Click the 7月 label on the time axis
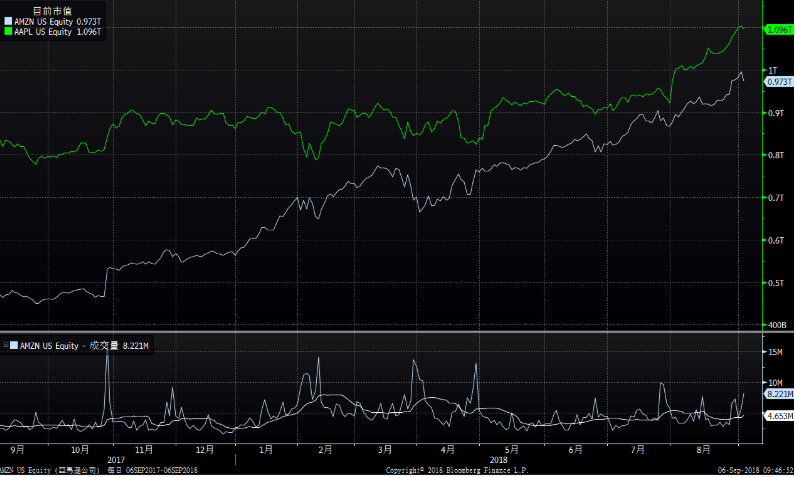 (x=638, y=450)
